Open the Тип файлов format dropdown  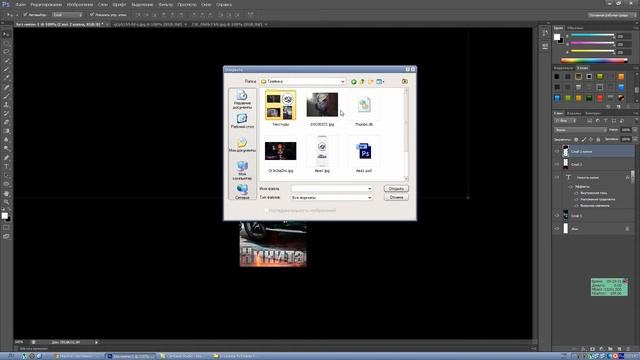(x=369, y=198)
